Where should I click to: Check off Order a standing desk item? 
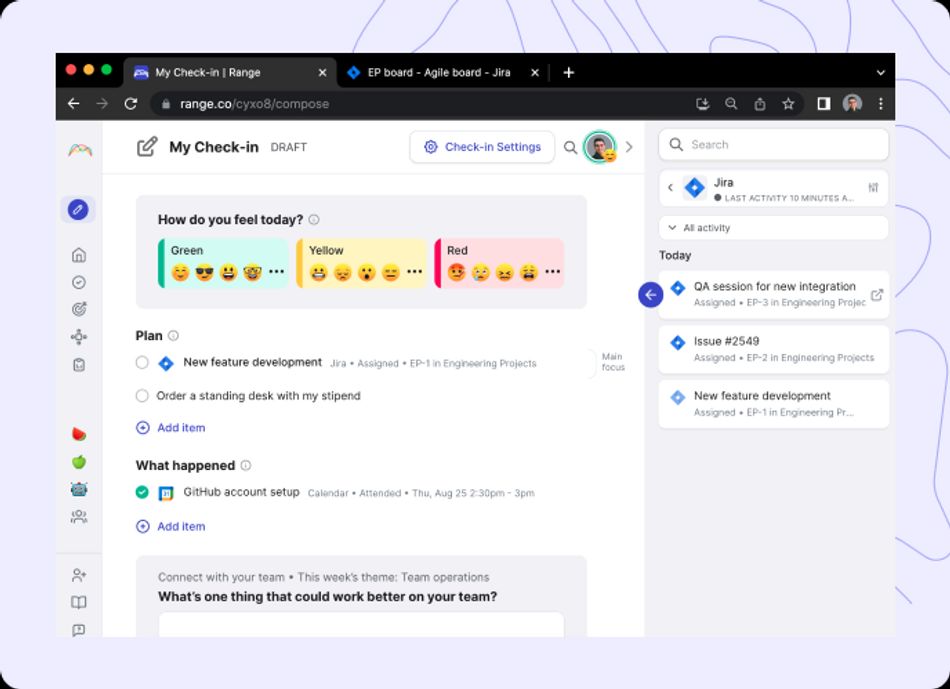(x=142, y=396)
